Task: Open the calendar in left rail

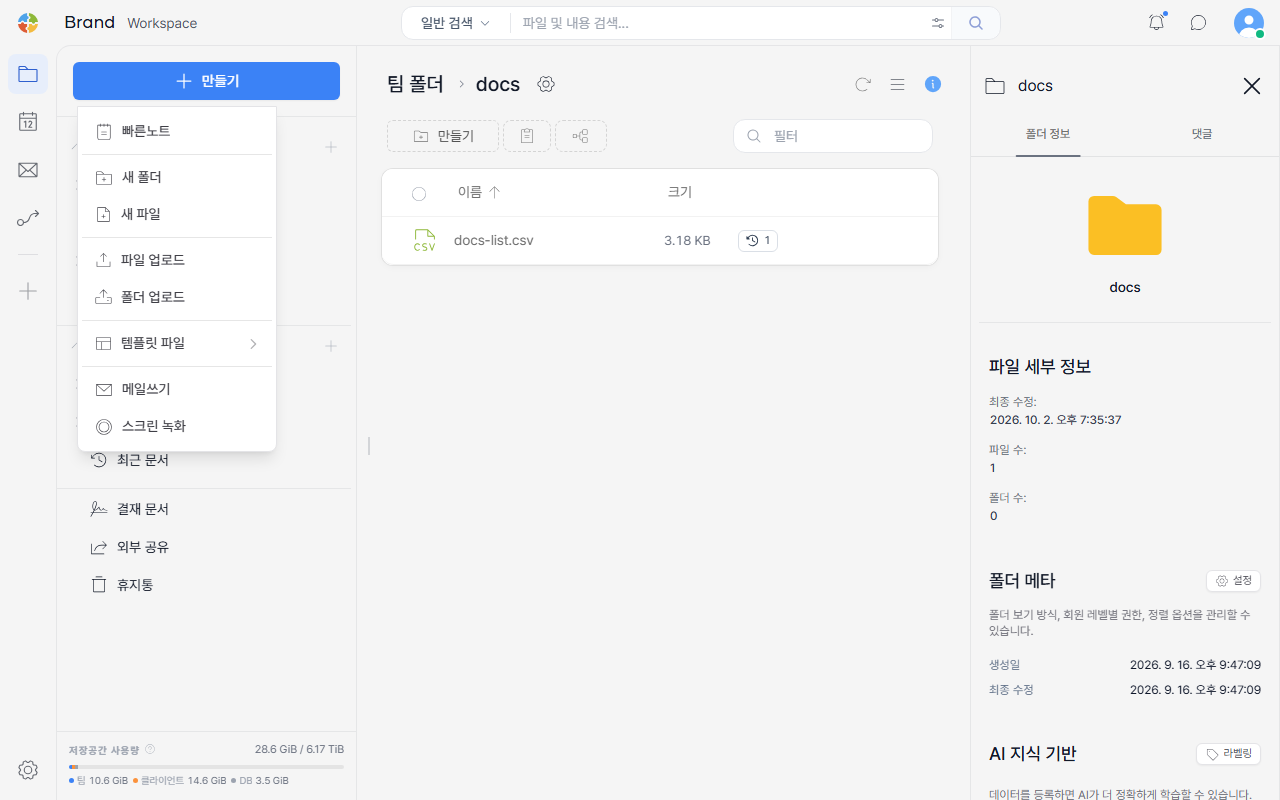Action: 28,122
